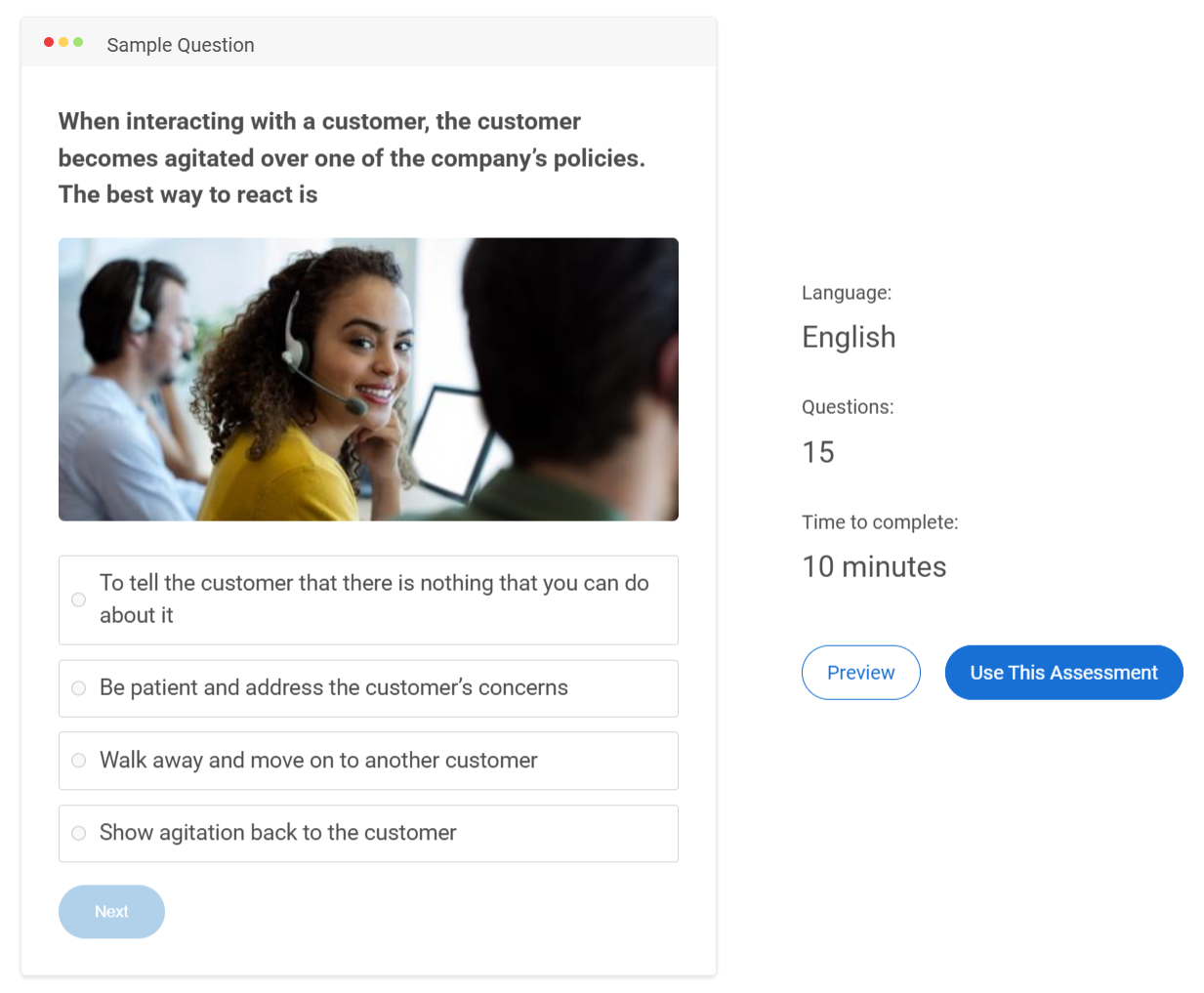Click the 'Questions:' label
Viewport: 1204px width, 993px height.
click(x=847, y=406)
